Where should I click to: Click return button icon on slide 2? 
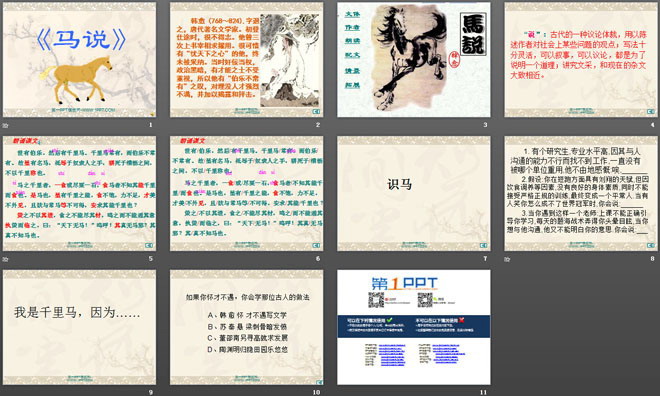tap(316, 112)
